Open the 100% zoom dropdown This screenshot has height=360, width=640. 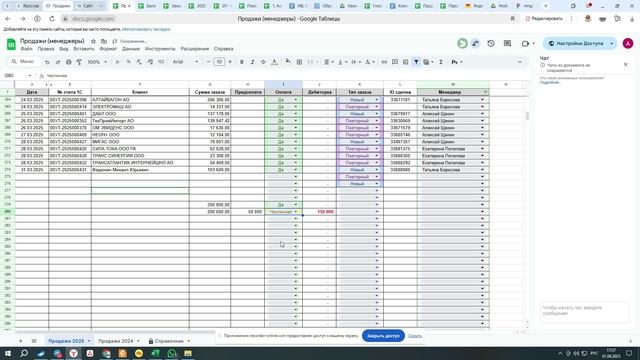click(97, 62)
